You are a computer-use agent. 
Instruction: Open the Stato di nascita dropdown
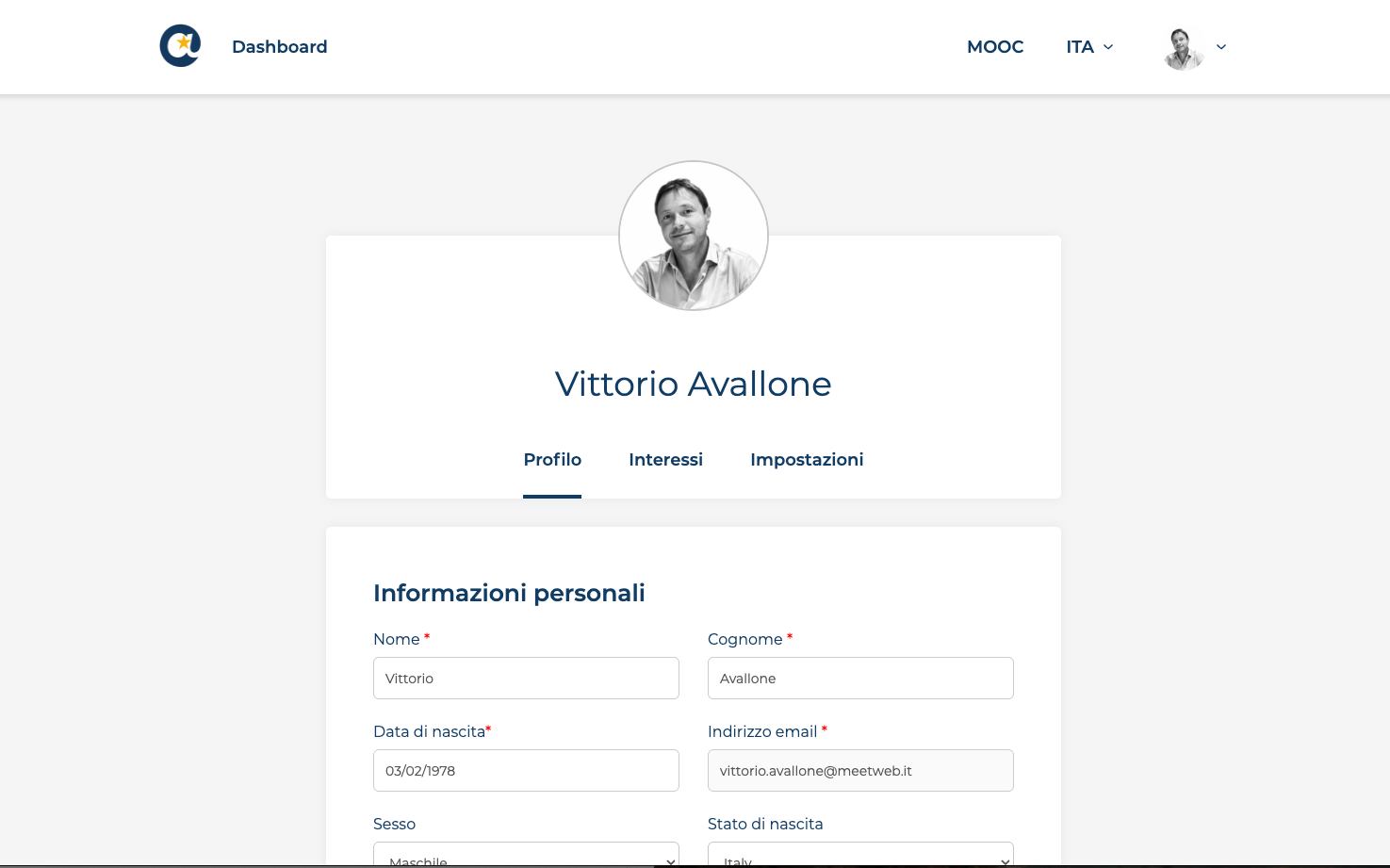tap(859, 858)
